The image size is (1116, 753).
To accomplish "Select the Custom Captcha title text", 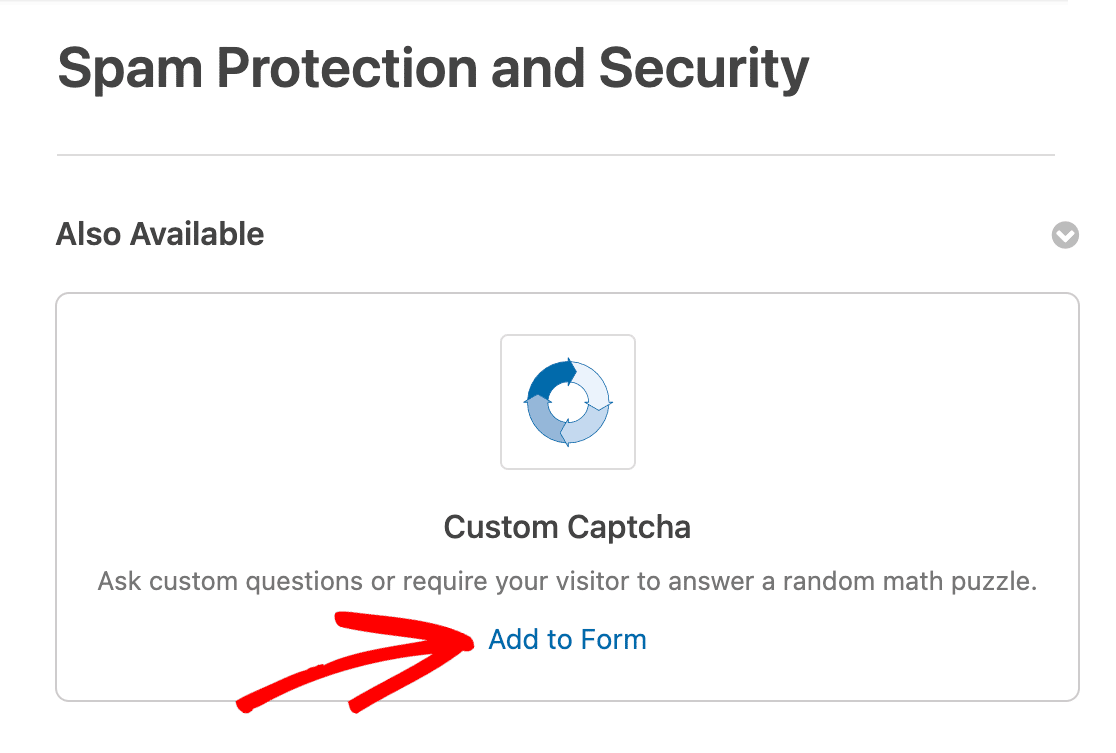I will 567,527.
